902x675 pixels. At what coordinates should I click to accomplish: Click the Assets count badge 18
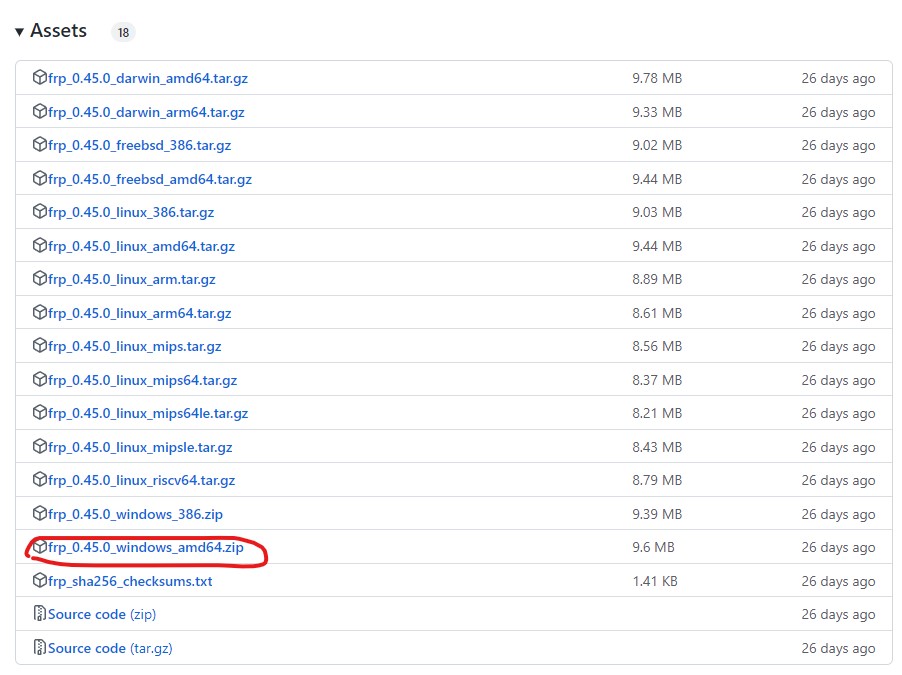(x=123, y=32)
